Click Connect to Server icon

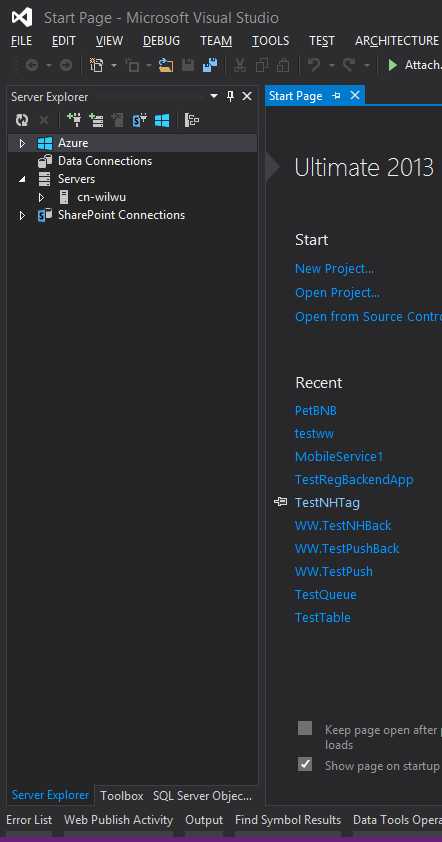click(97, 120)
